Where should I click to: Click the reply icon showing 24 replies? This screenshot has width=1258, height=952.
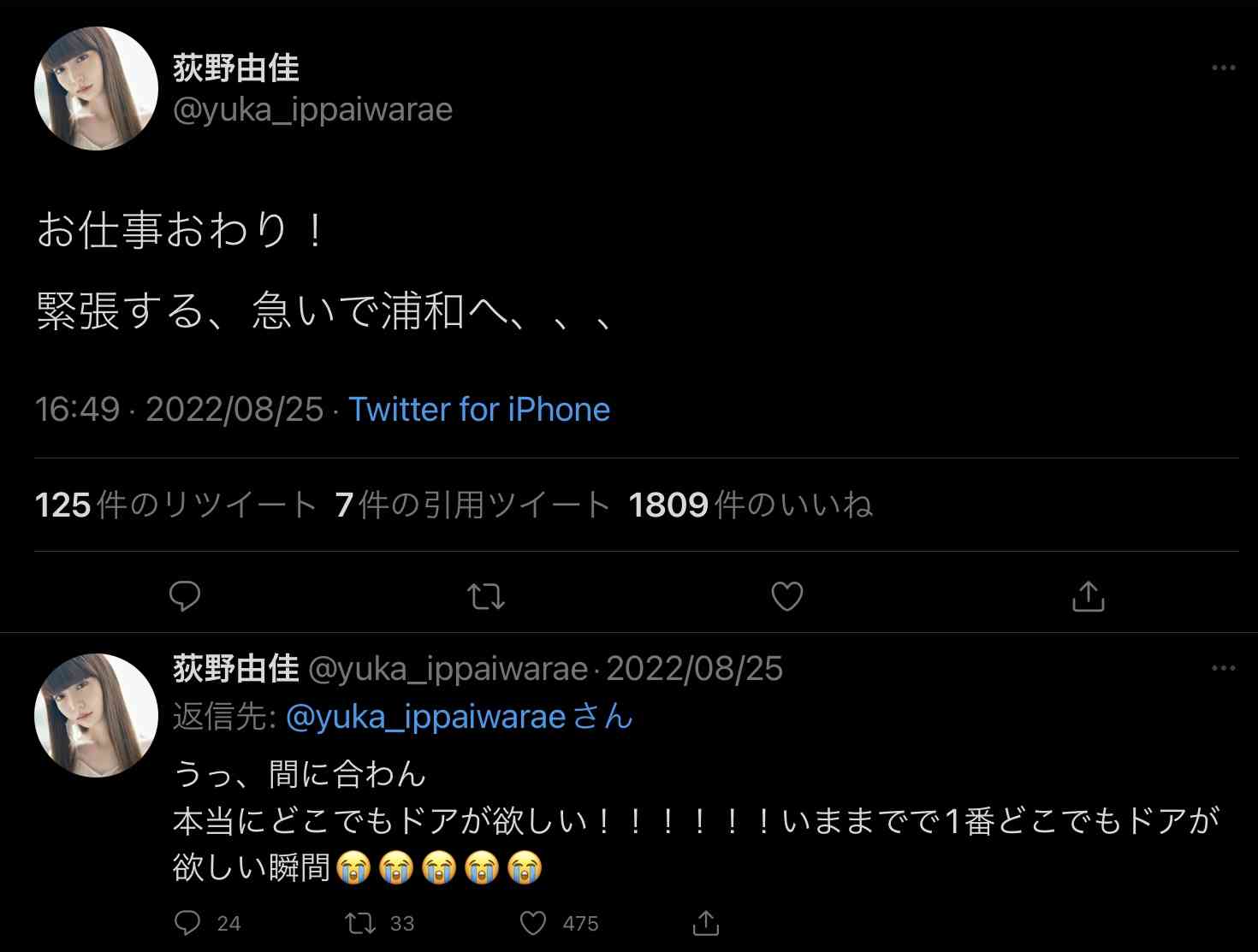187,923
